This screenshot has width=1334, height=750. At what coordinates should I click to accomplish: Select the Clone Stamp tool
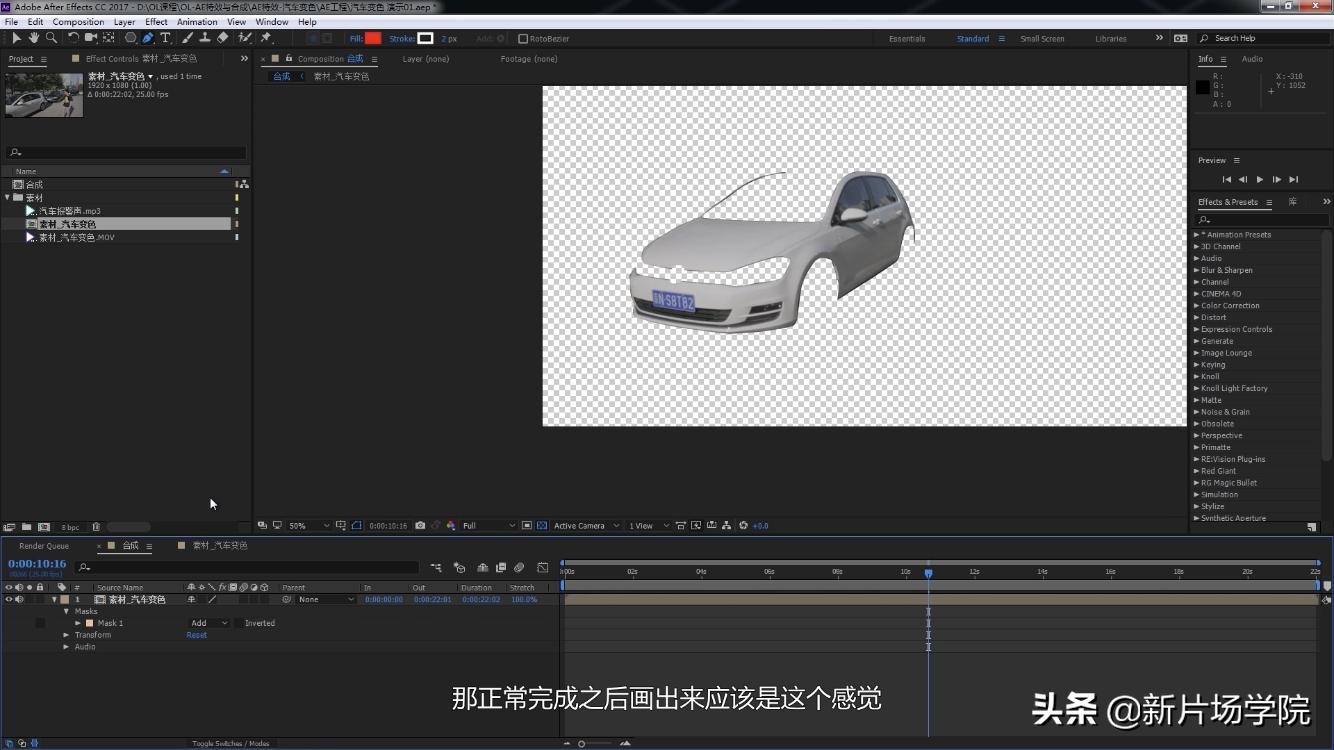pos(206,38)
